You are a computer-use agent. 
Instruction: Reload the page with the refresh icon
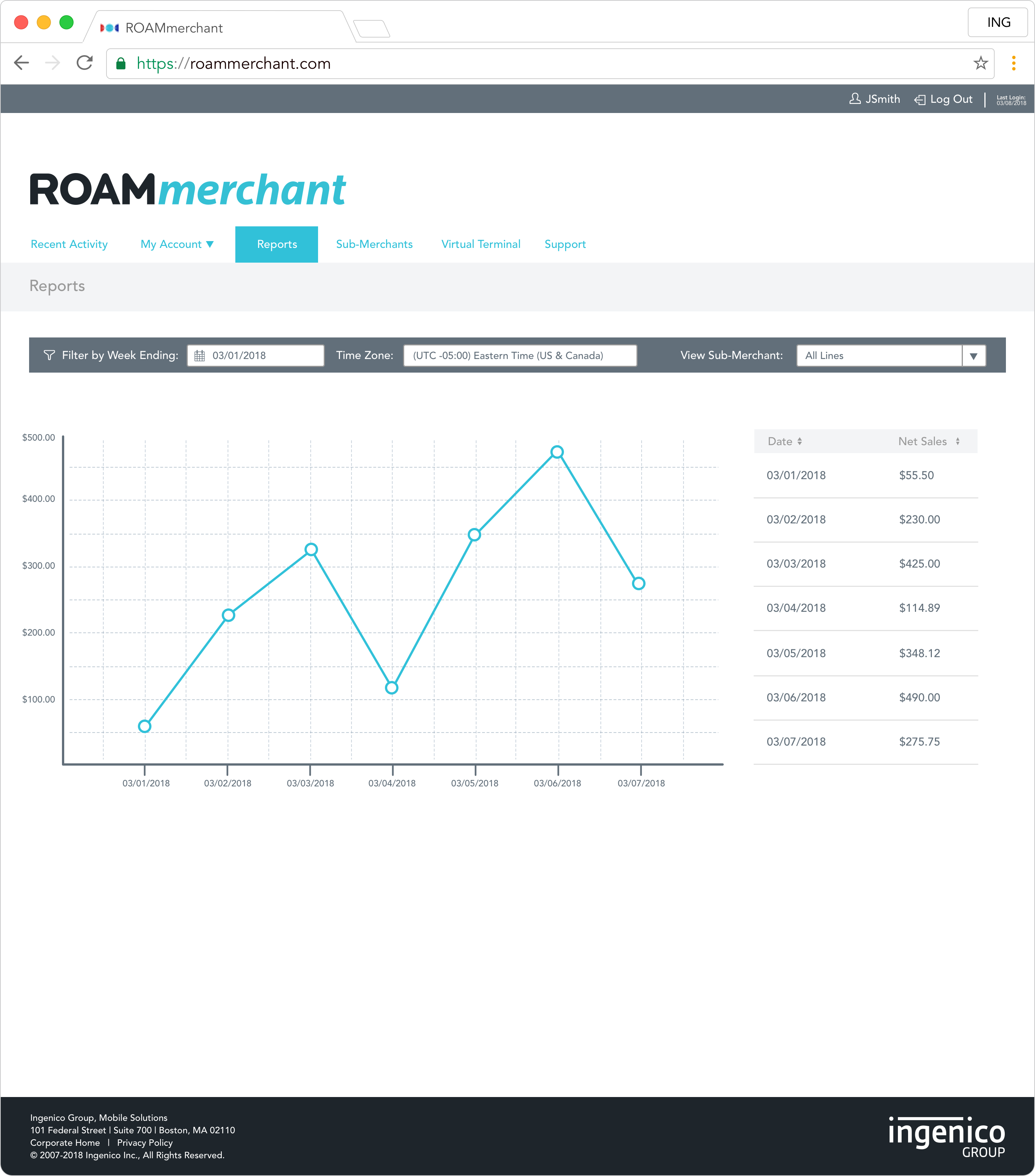point(85,63)
